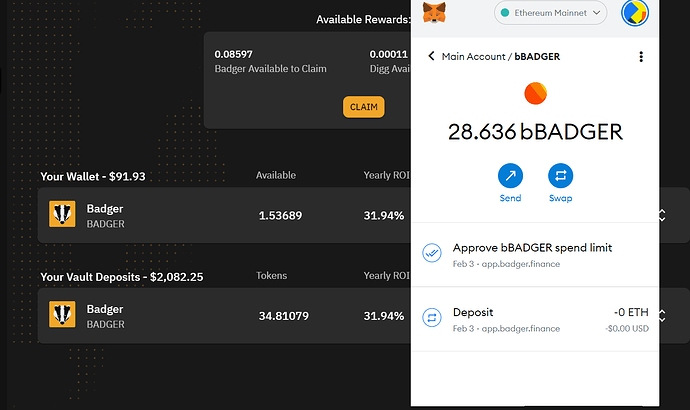Image resolution: width=690 pixels, height=410 pixels.
Task: Go back to Main Account
Action: pos(431,57)
